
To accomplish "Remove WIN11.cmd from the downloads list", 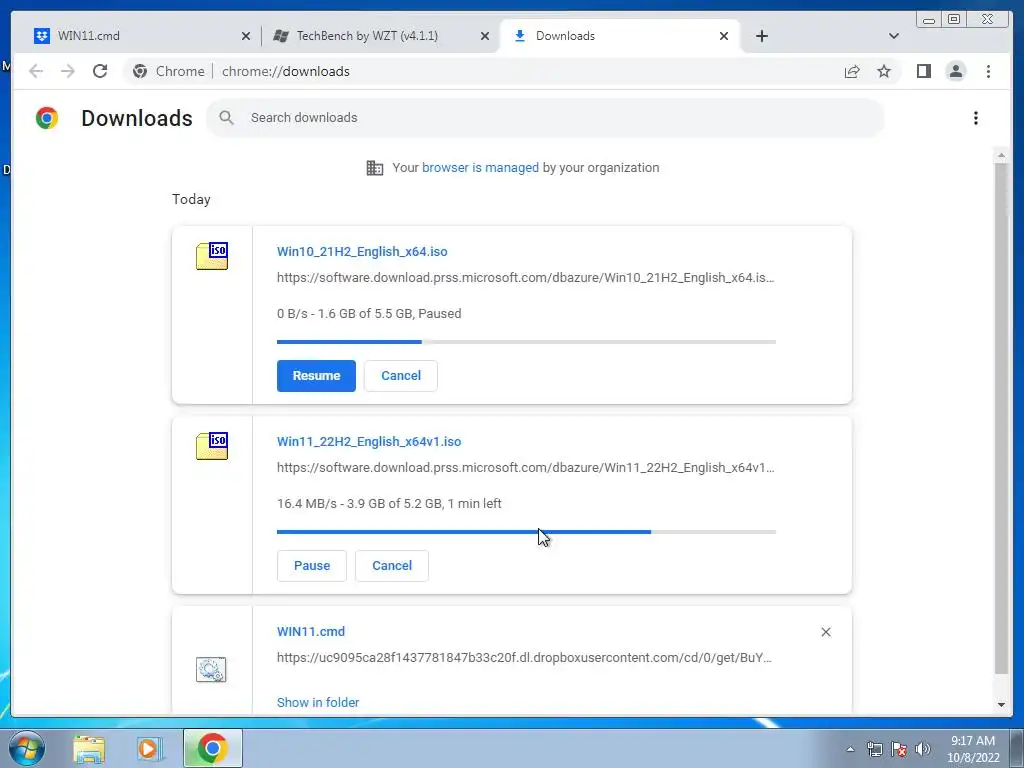I will pyautogui.click(x=825, y=632).
